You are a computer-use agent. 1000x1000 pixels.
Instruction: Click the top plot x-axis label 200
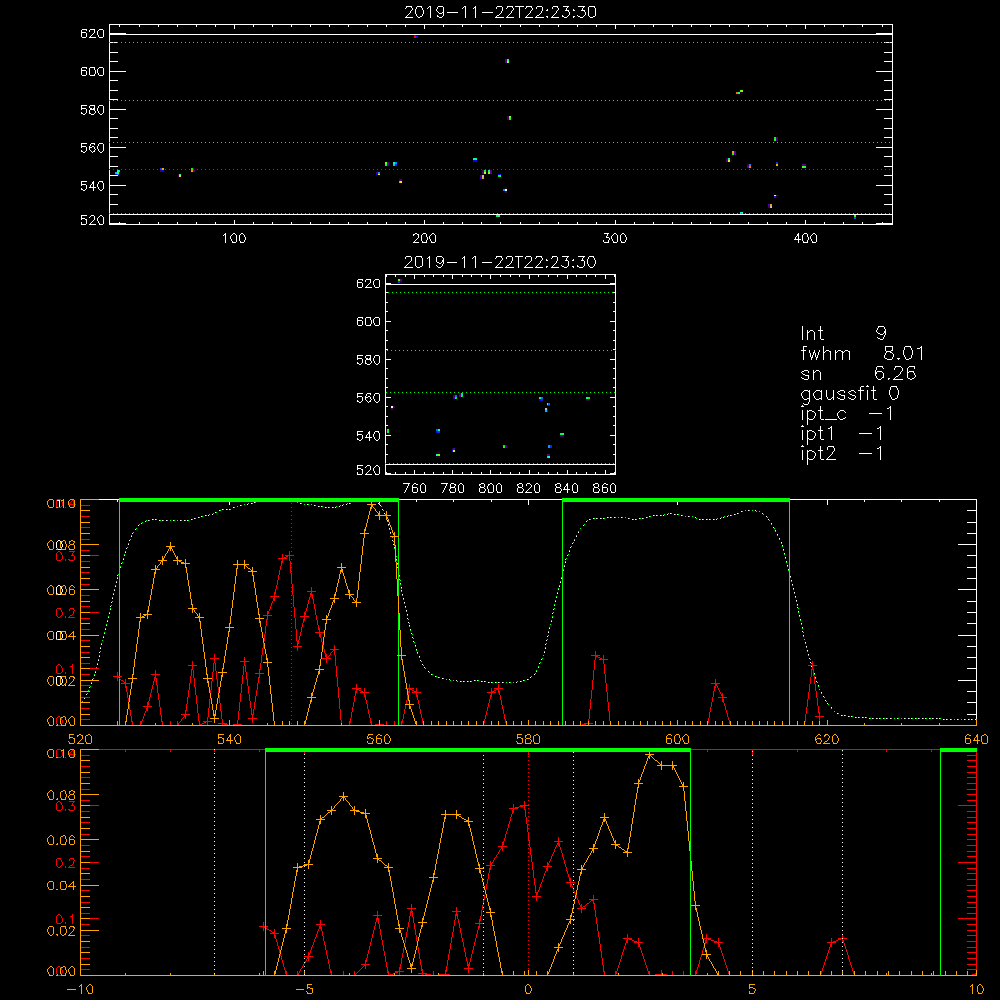424,239
